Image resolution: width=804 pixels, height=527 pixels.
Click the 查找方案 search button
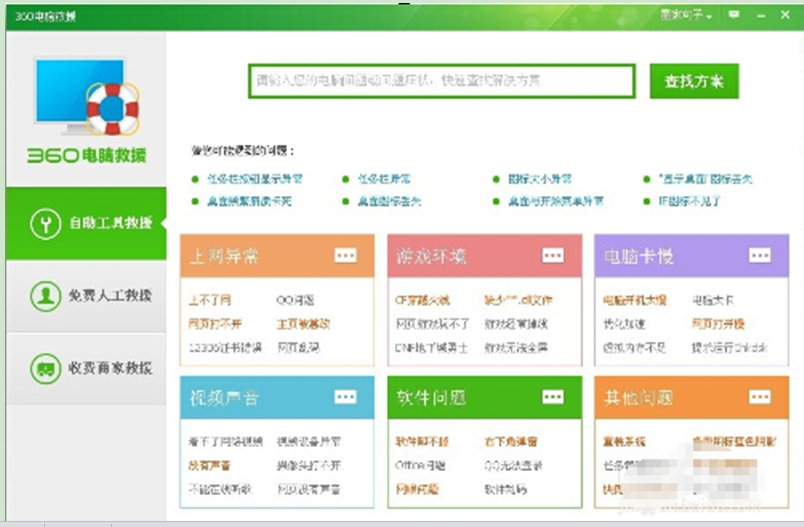(694, 81)
